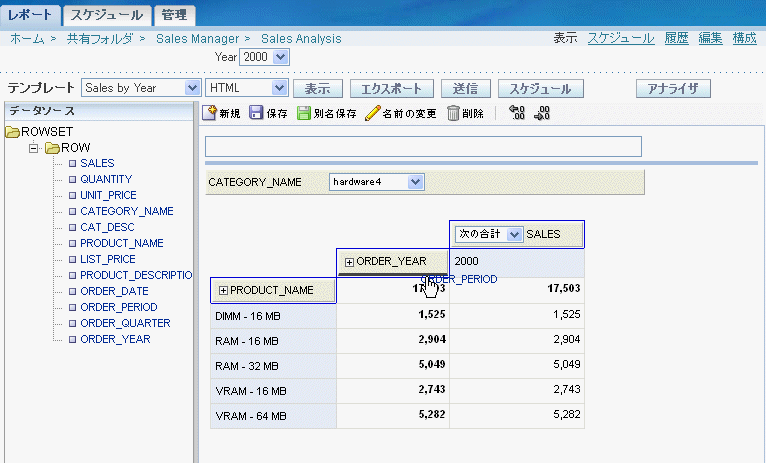The height and width of the screenshot is (463, 766).
Task: Collapse the ROW tree node
Action: click(33, 147)
